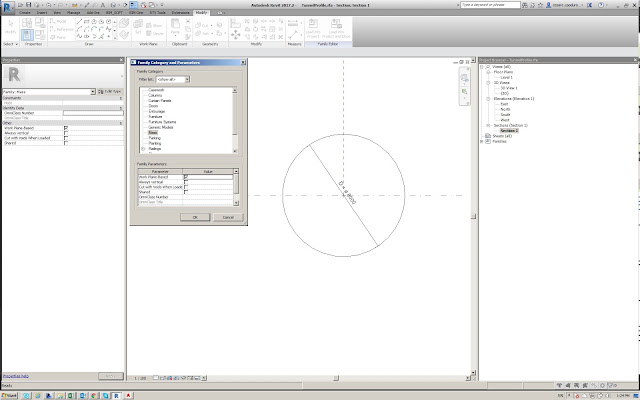Click Load into Project and Close icon
Viewport: 640px width, 400px height.
336,28
